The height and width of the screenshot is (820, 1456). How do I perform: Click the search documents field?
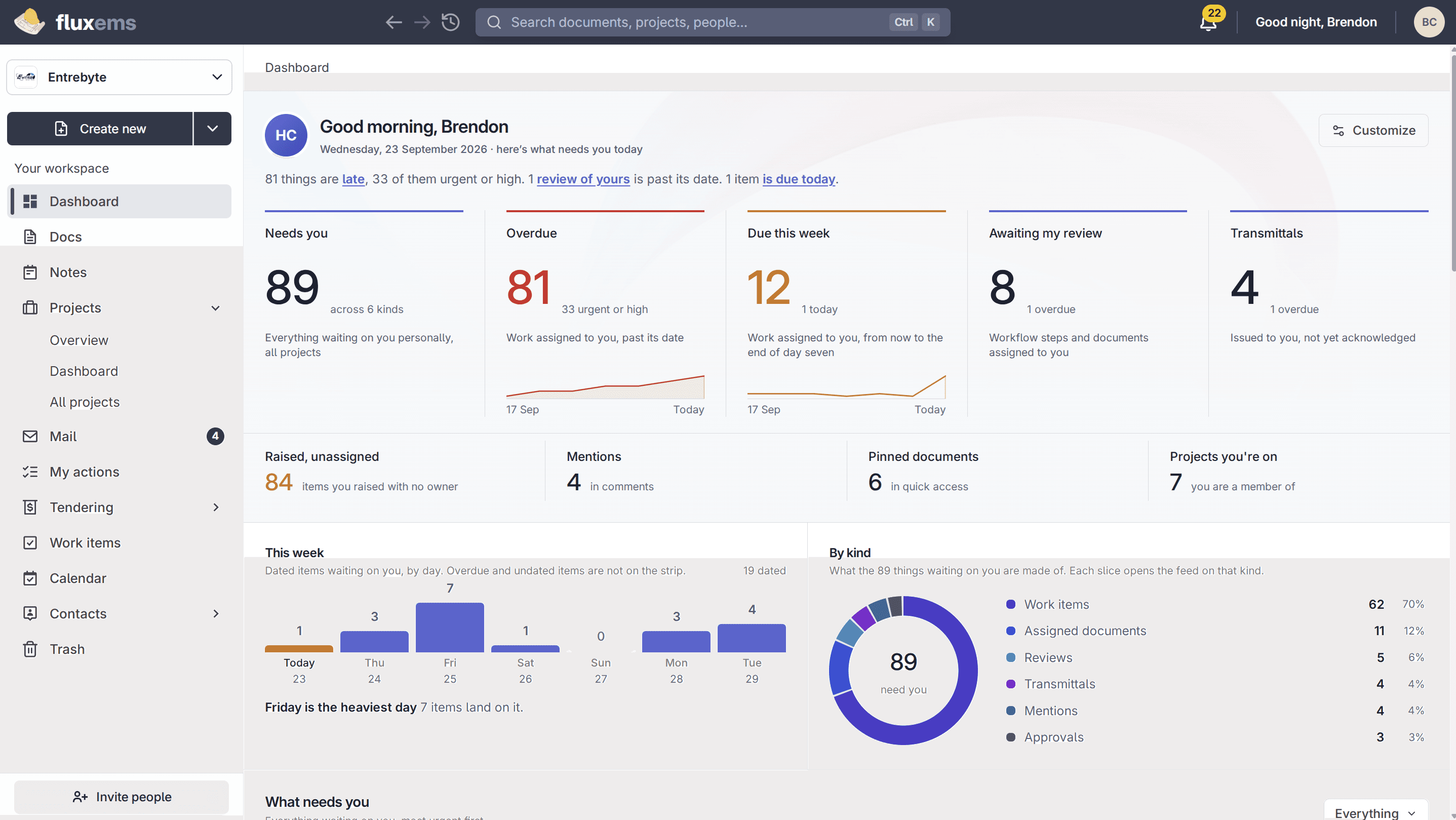(x=712, y=22)
